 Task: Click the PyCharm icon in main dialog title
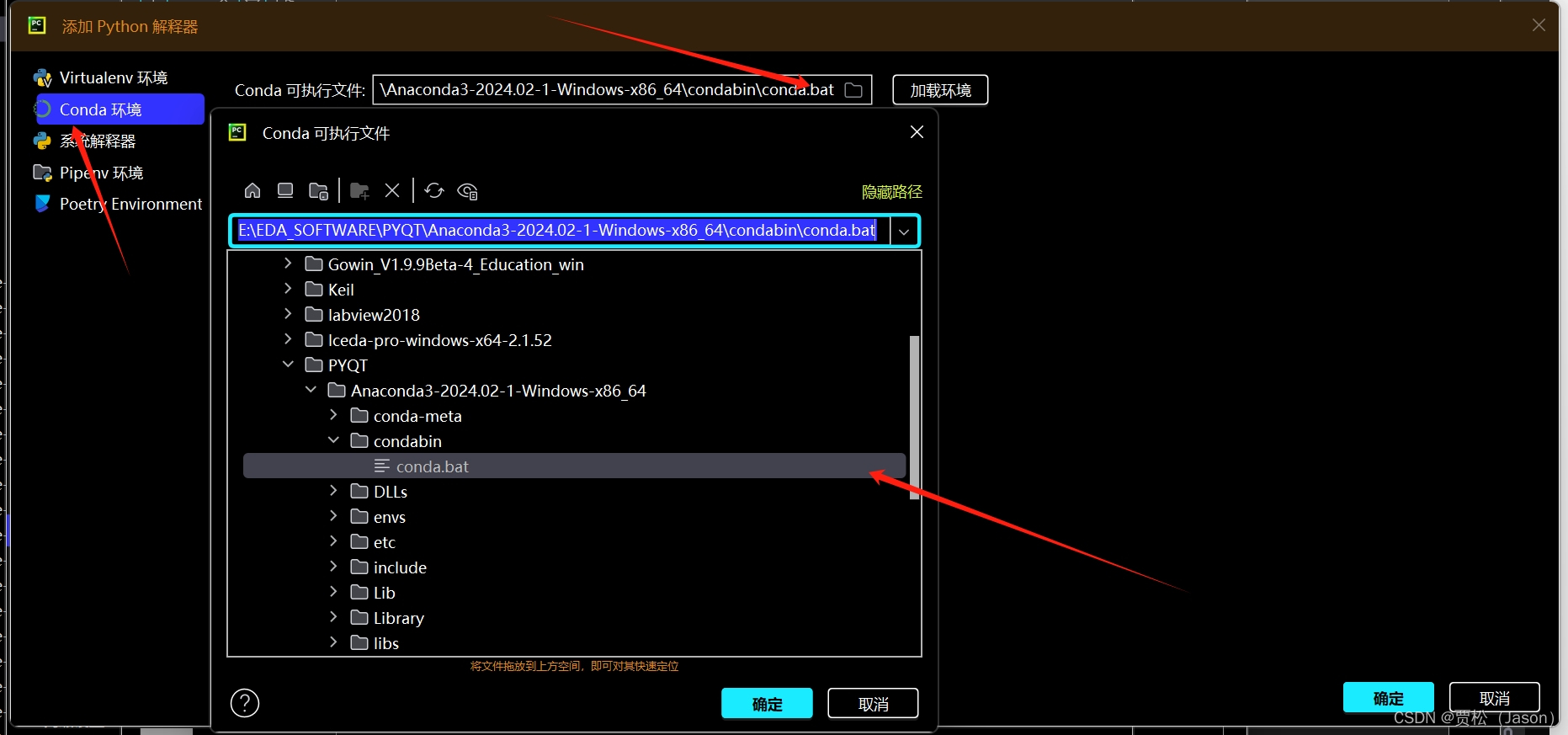(37, 25)
